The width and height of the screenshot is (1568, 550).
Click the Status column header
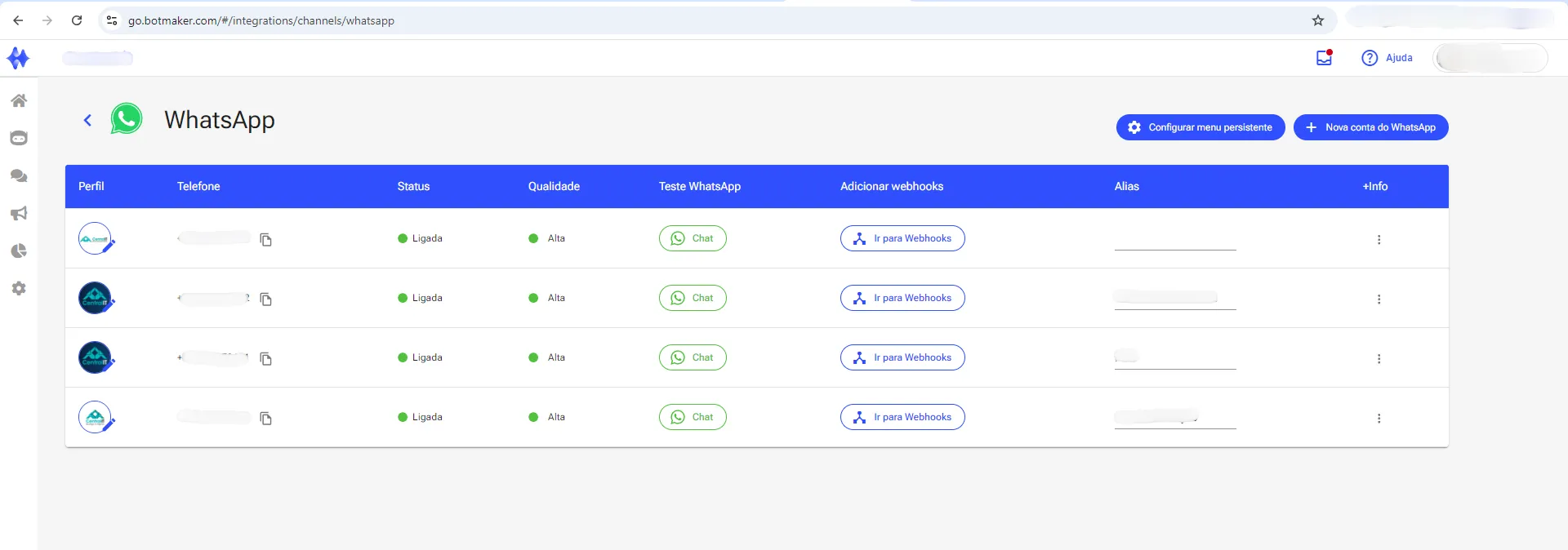point(413,186)
